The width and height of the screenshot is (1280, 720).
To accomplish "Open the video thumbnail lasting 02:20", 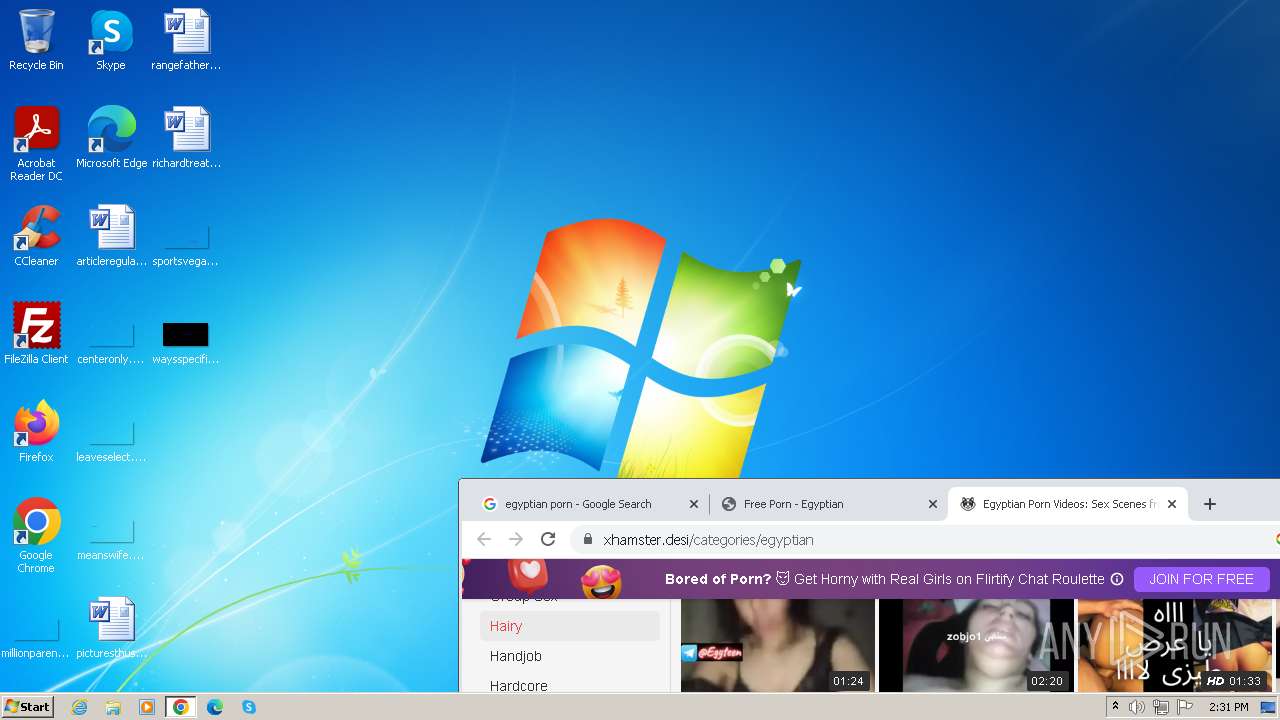I will click(x=976, y=646).
